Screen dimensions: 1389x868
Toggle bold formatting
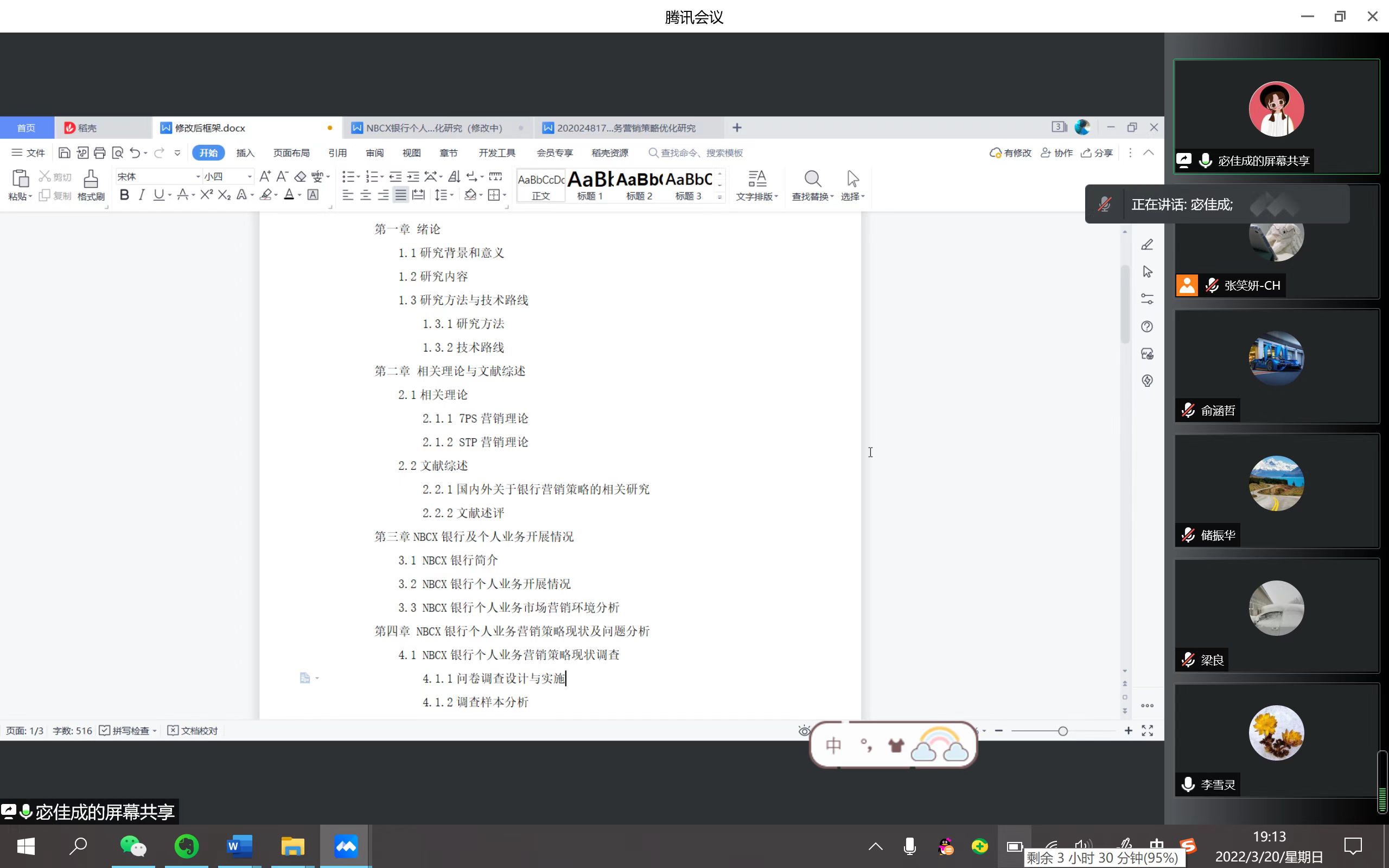pos(124,195)
